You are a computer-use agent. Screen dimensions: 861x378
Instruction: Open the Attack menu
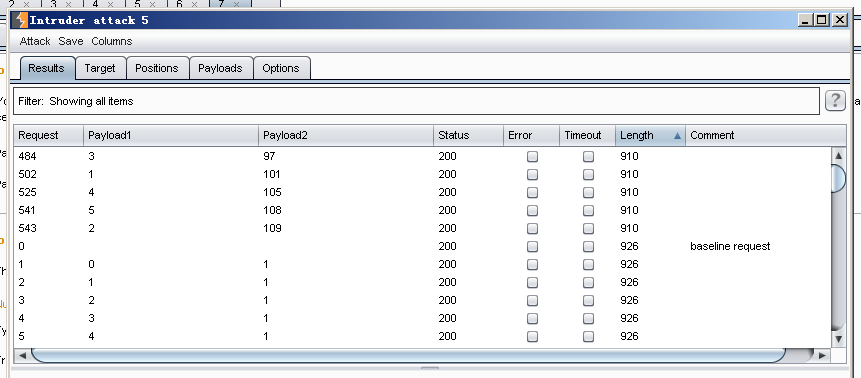click(35, 41)
